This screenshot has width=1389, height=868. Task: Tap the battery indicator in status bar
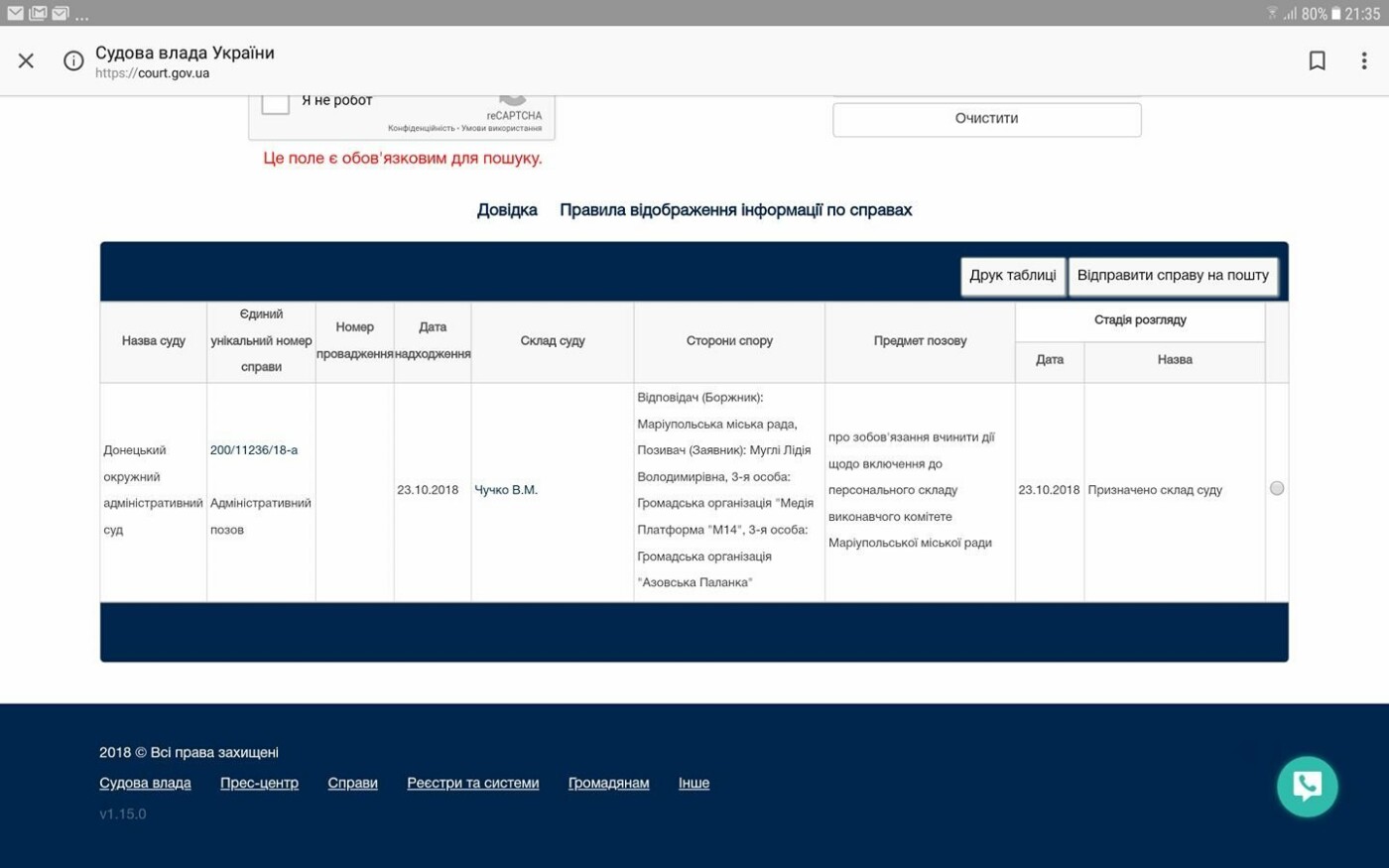coord(1335,13)
